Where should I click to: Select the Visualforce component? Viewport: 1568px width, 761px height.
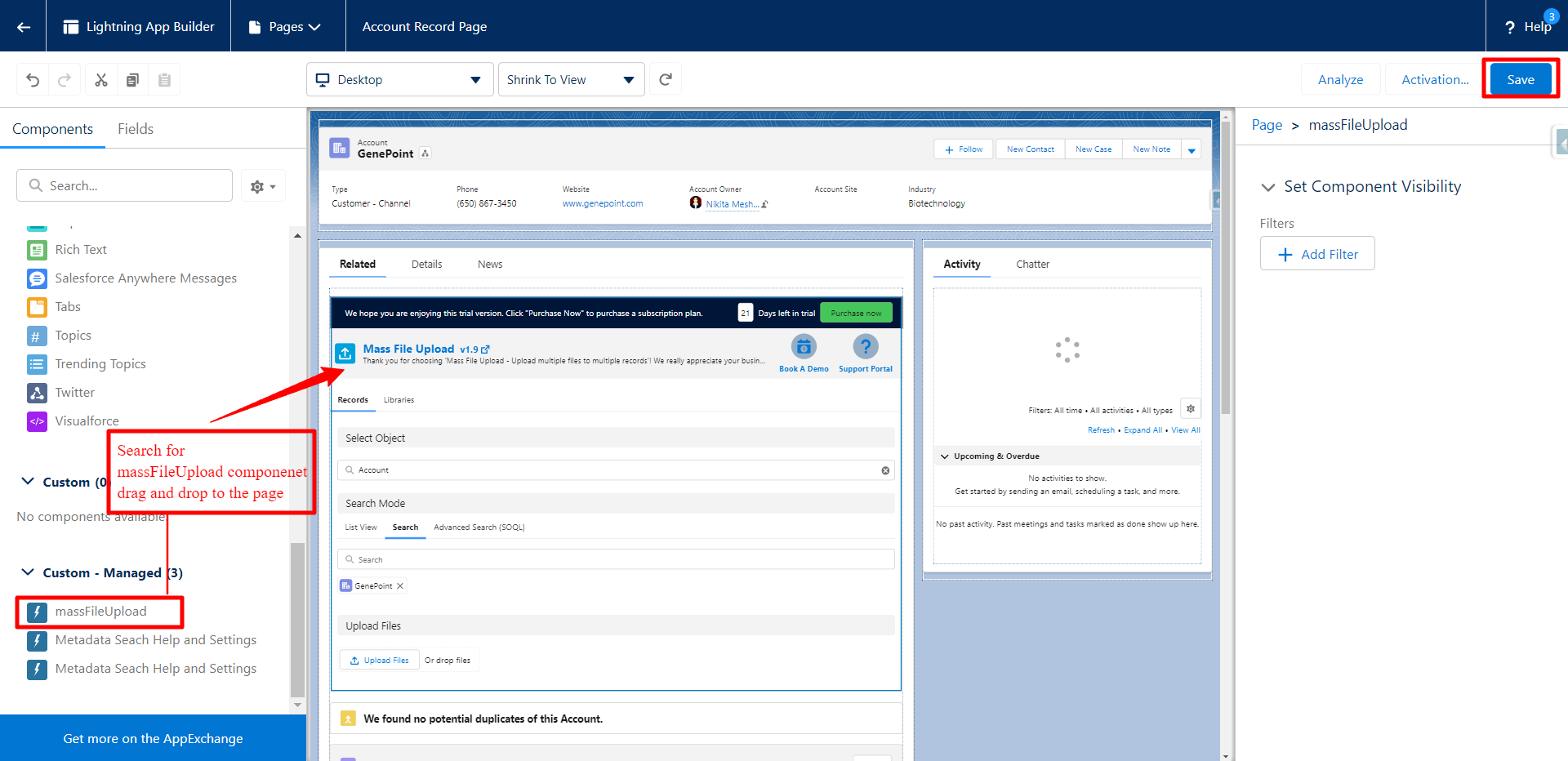pos(73,421)
